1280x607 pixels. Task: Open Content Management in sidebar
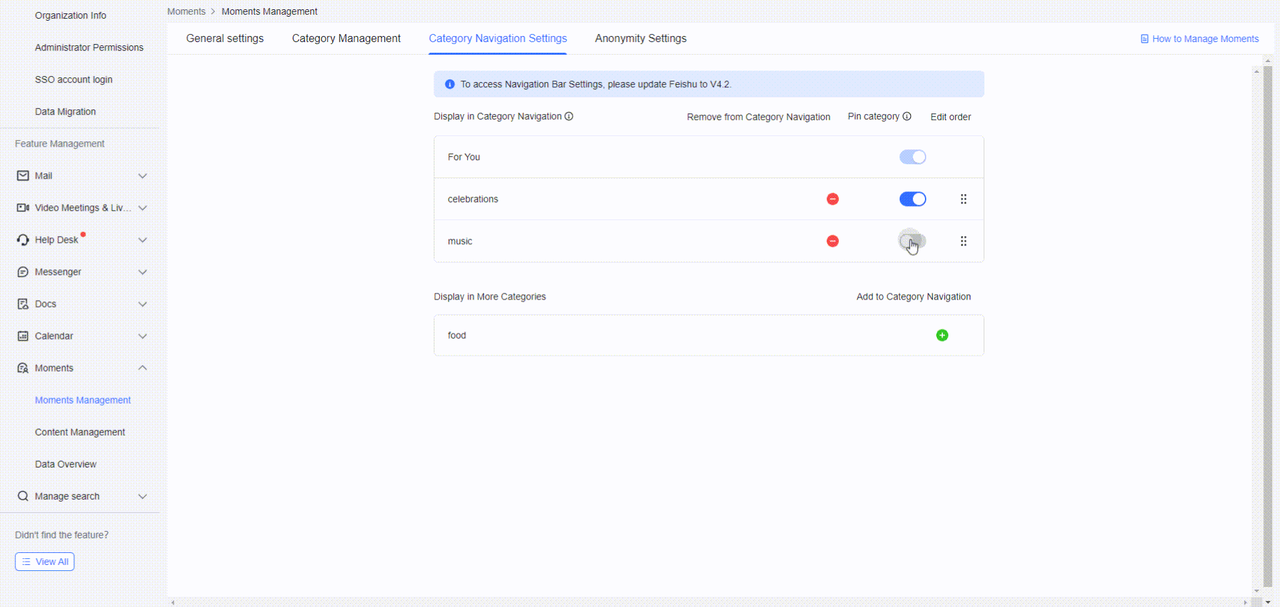(x=80, y=432)
